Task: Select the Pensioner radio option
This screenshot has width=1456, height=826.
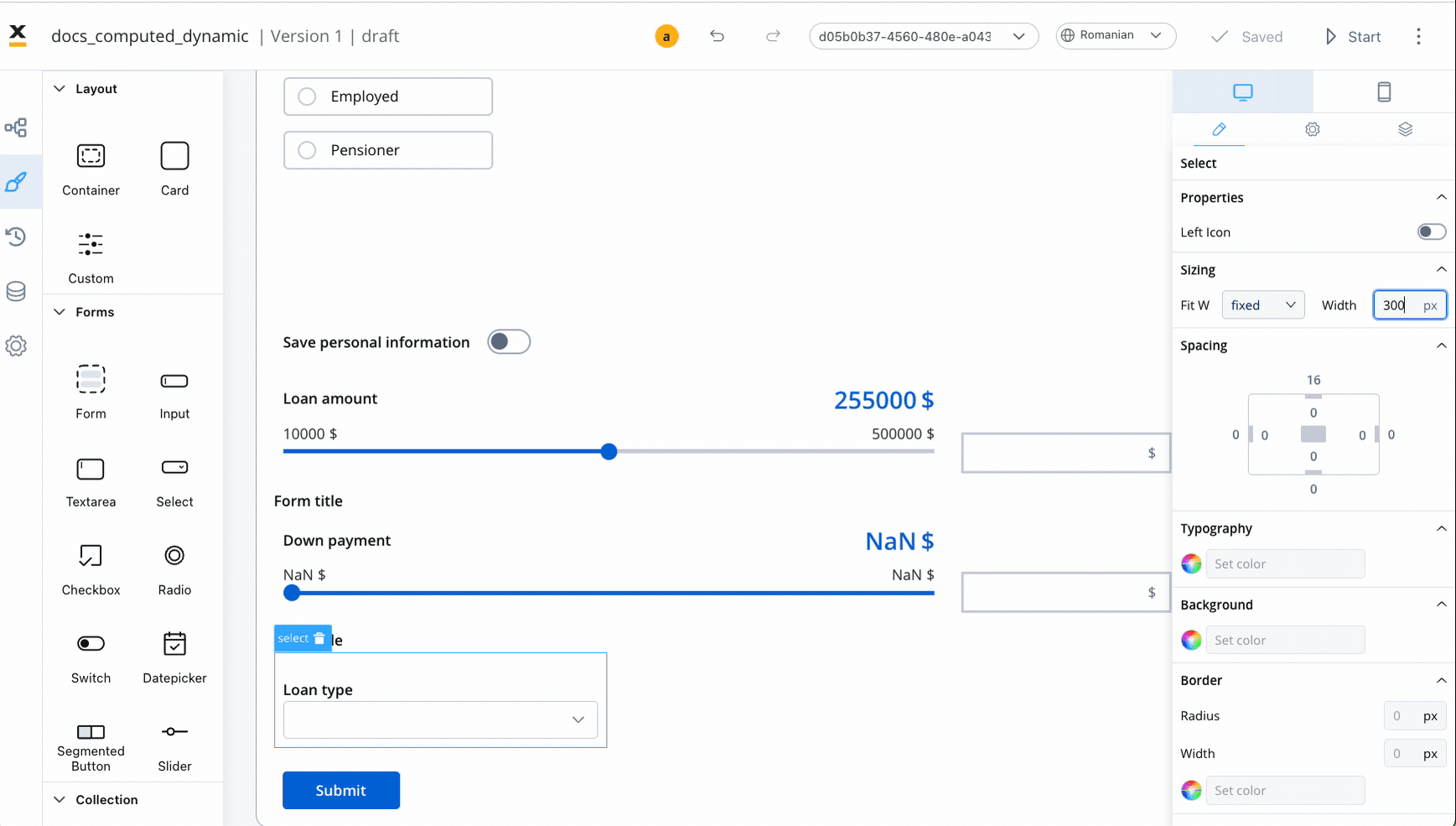Action: [388, 150]
